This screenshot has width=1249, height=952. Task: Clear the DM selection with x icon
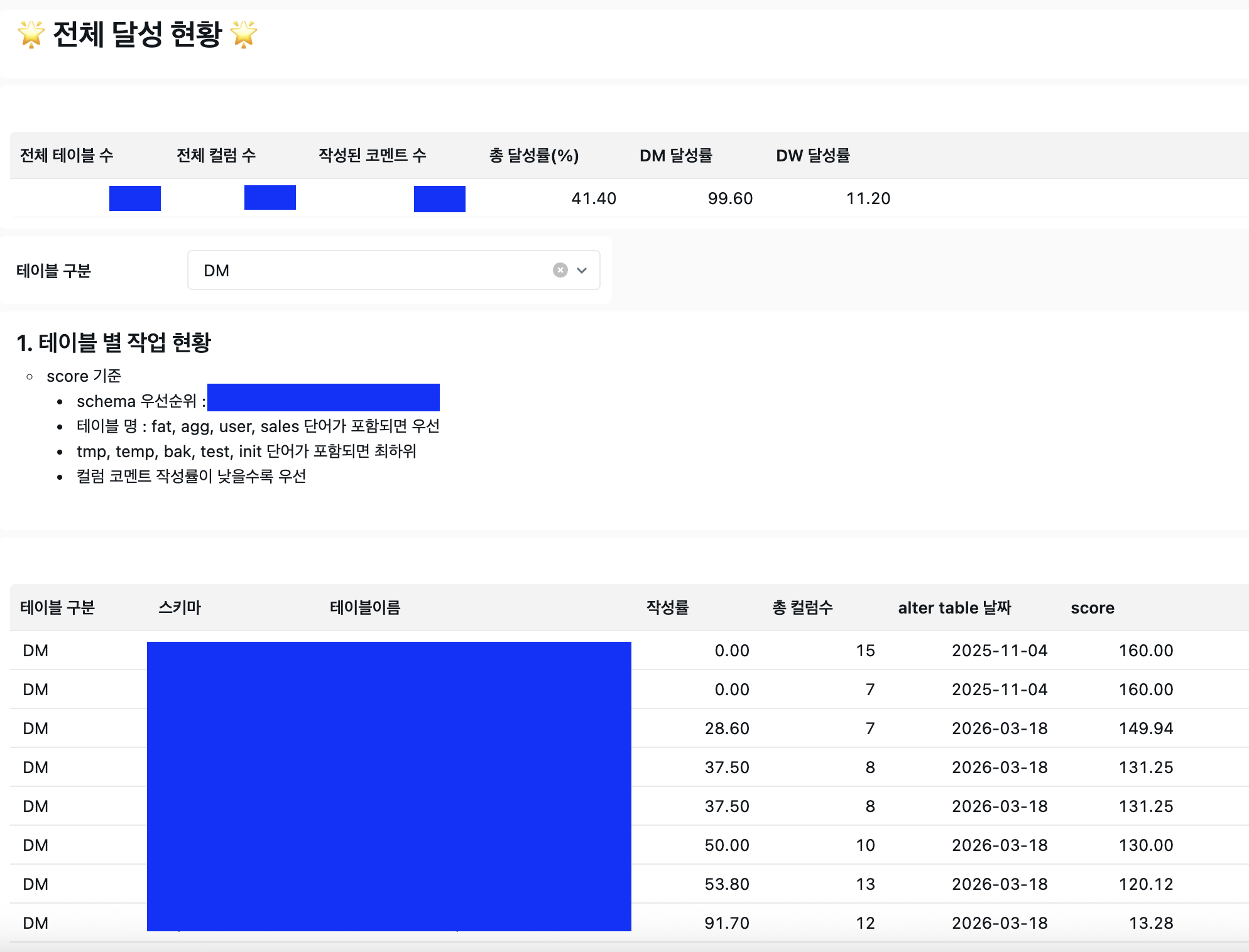[560, 270]
